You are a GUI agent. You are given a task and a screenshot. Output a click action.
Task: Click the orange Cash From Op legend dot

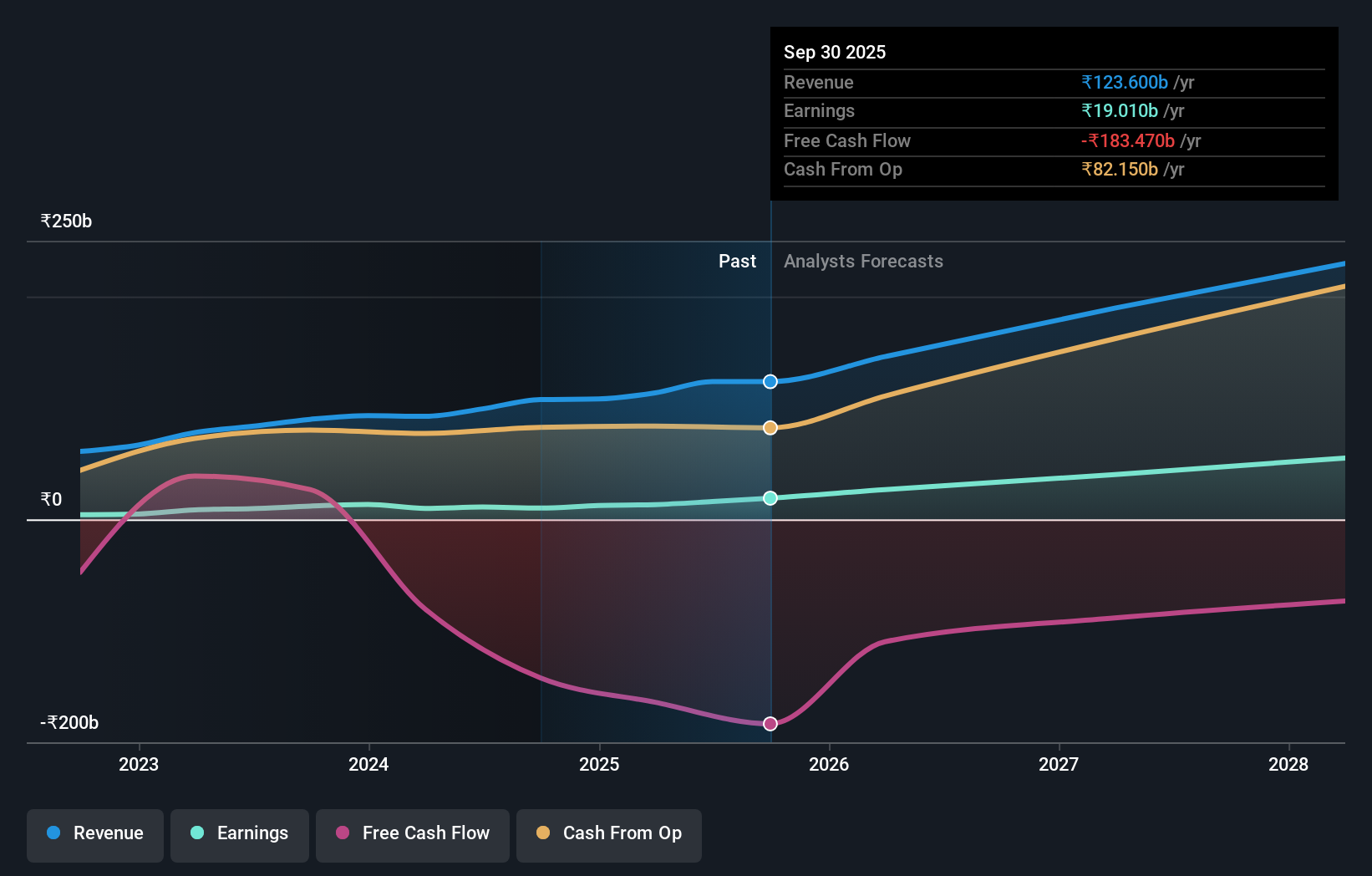click(x=543, y=833)
